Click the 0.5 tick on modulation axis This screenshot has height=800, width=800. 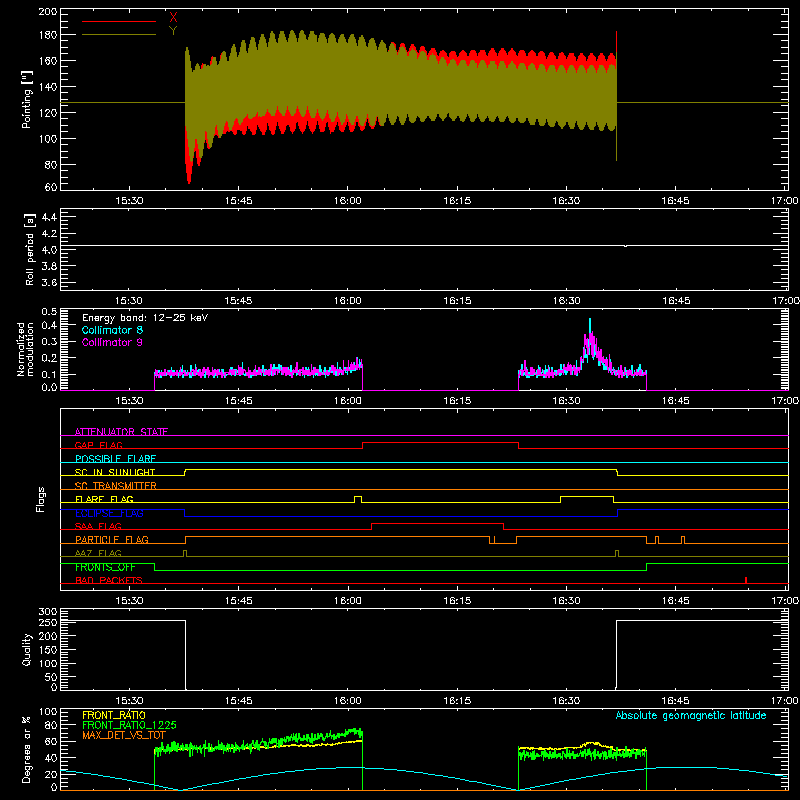[49, 311]
